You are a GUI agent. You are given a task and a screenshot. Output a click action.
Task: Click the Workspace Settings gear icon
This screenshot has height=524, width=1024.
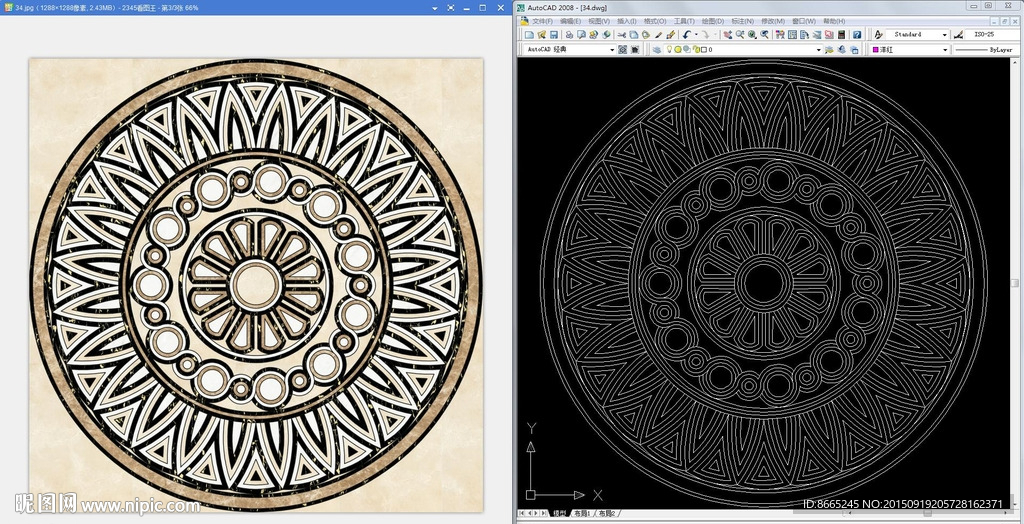(x=622, y=50)
